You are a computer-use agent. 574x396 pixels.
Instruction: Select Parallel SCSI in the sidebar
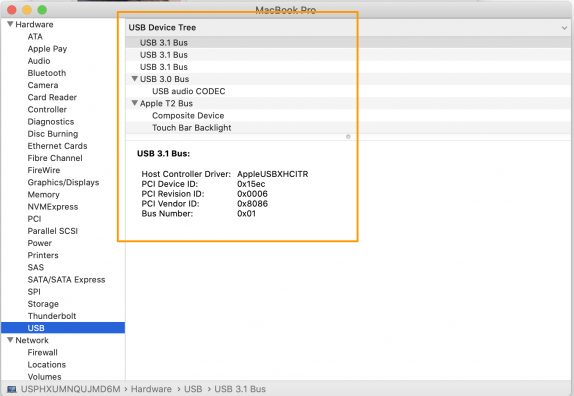point(53,231)
